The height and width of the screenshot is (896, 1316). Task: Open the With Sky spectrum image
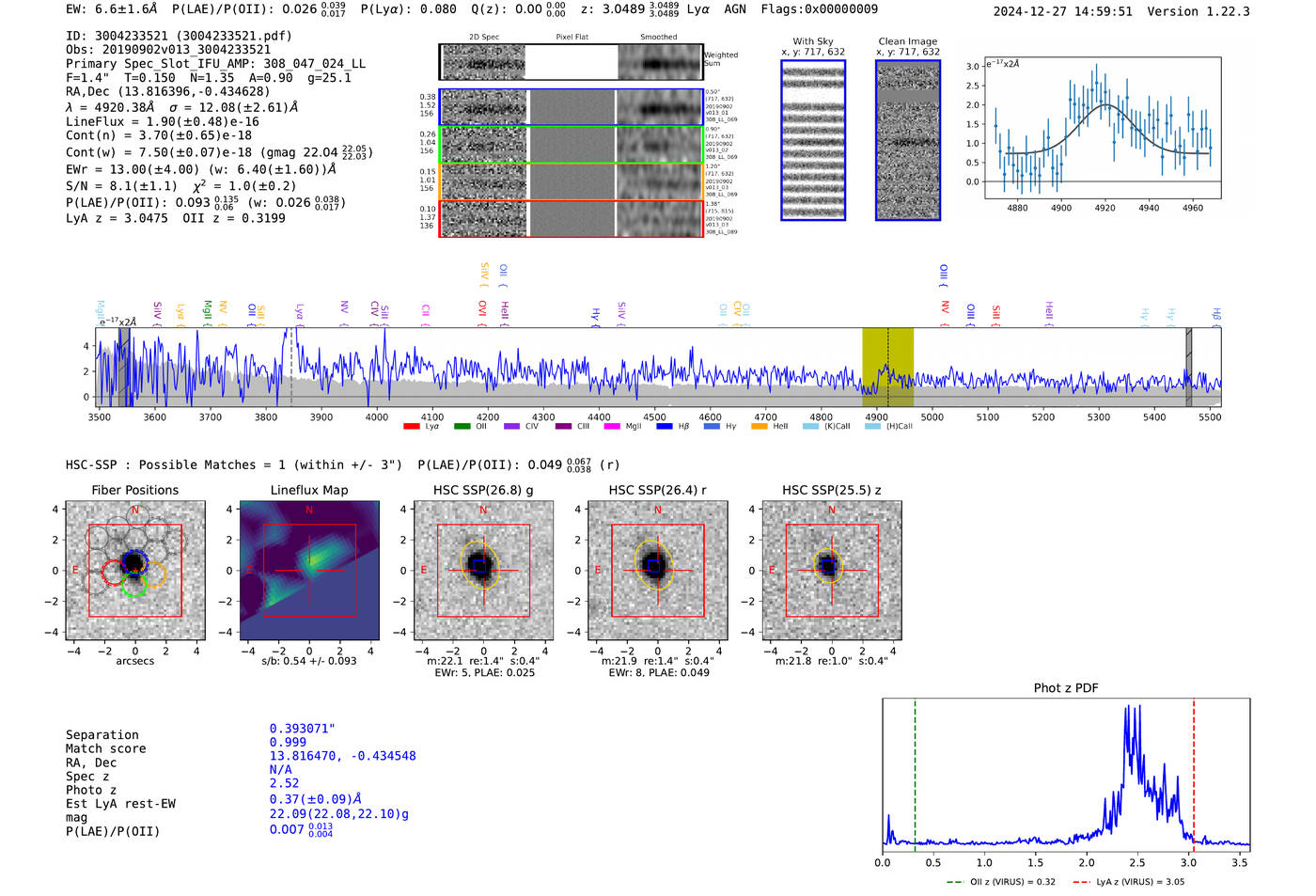click(813, 140)
